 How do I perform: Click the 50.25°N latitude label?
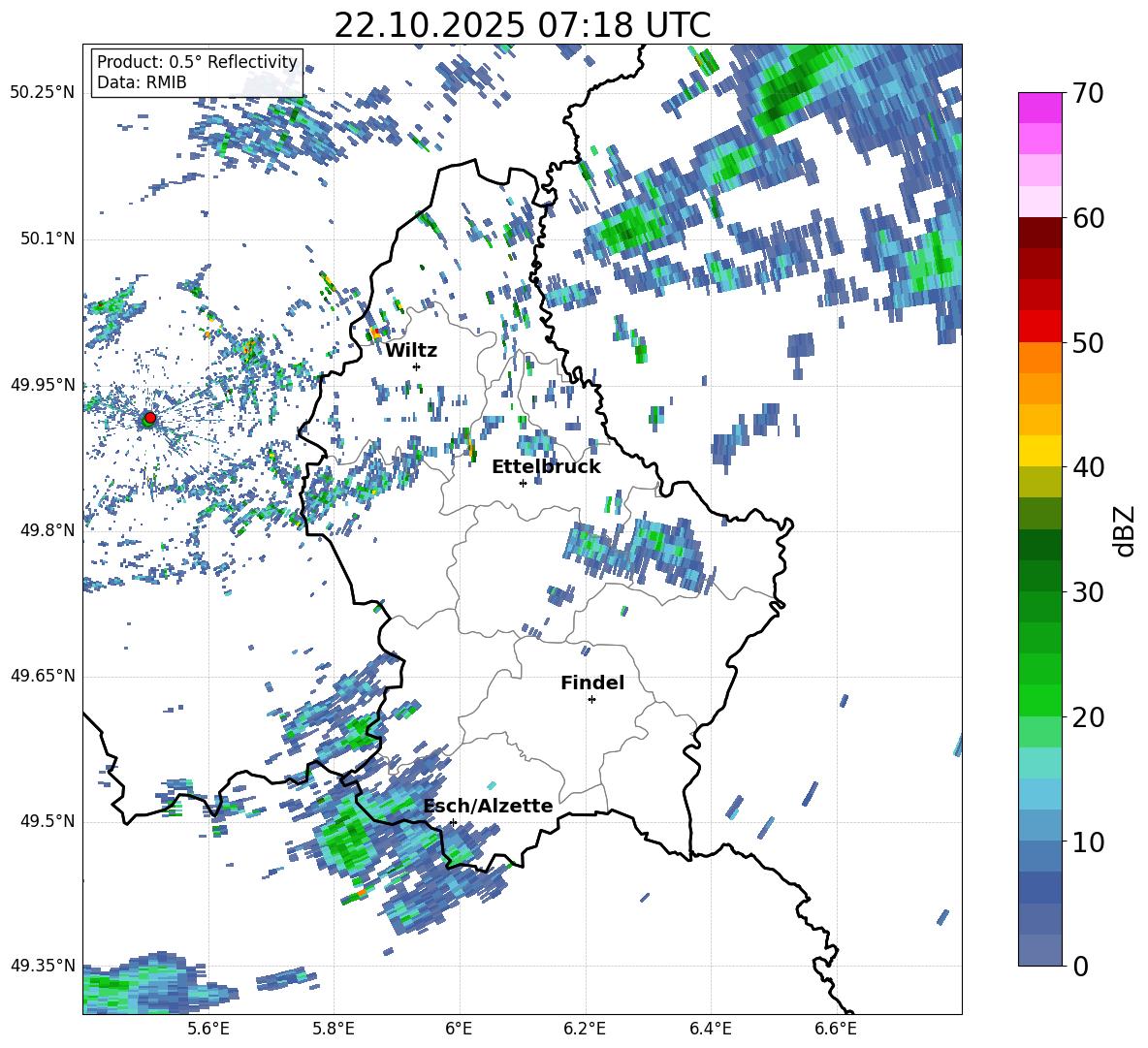[x=43, y=92]
